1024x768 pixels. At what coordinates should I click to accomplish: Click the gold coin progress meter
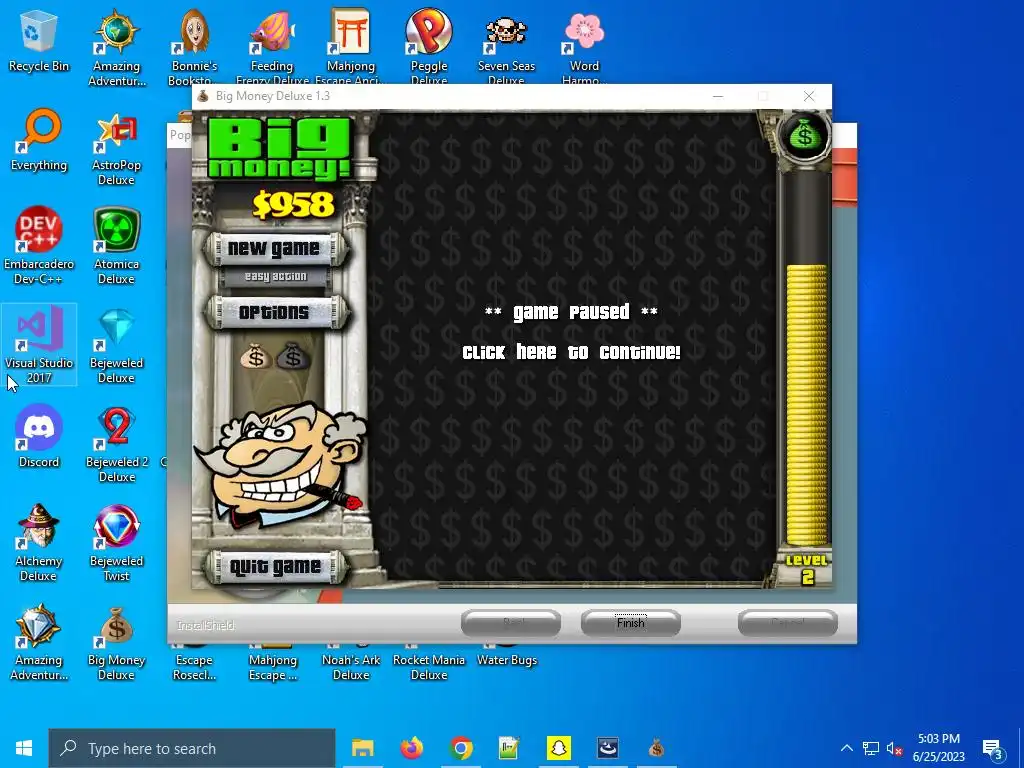(806, 405)
